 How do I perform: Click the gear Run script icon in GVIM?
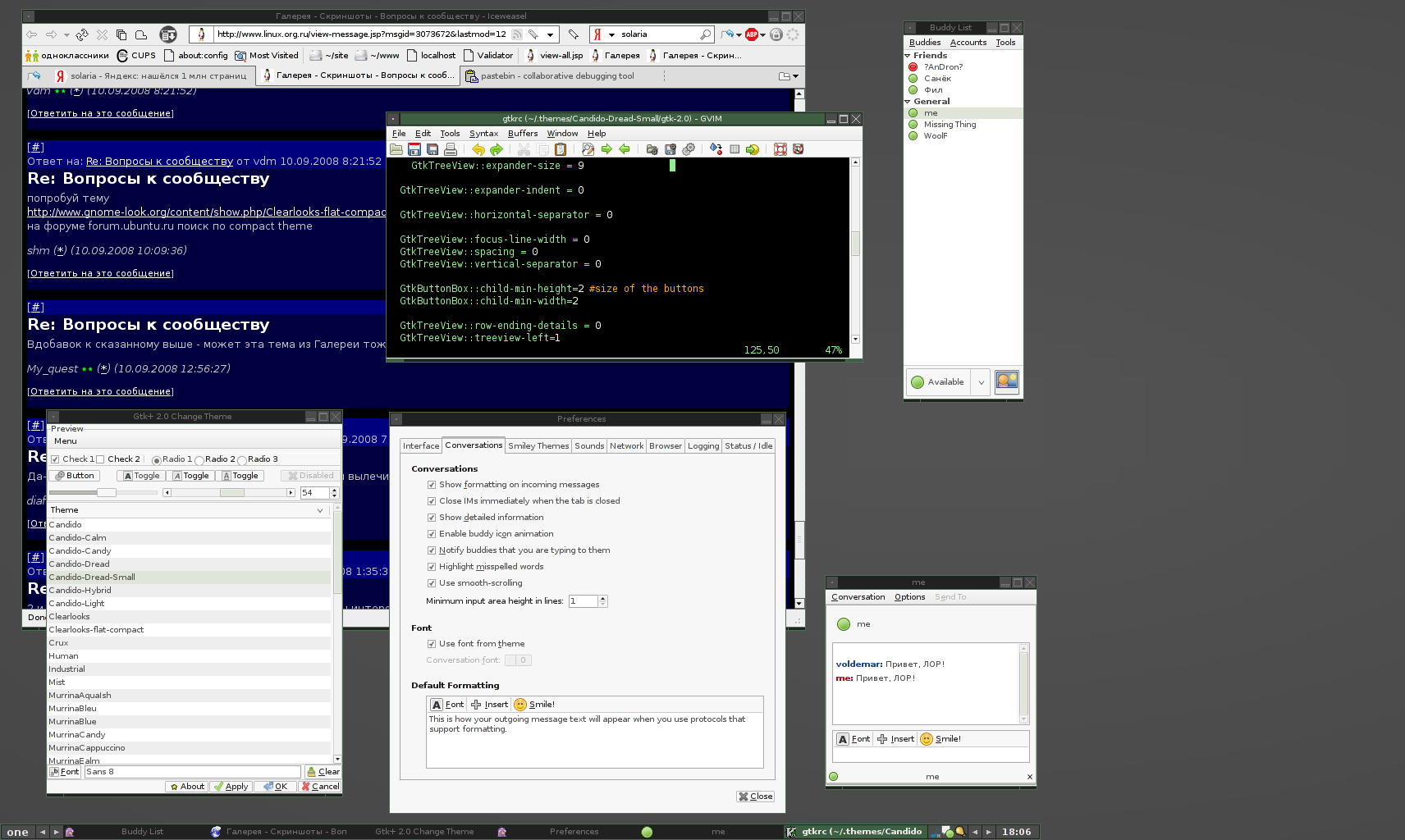(689, 149)
